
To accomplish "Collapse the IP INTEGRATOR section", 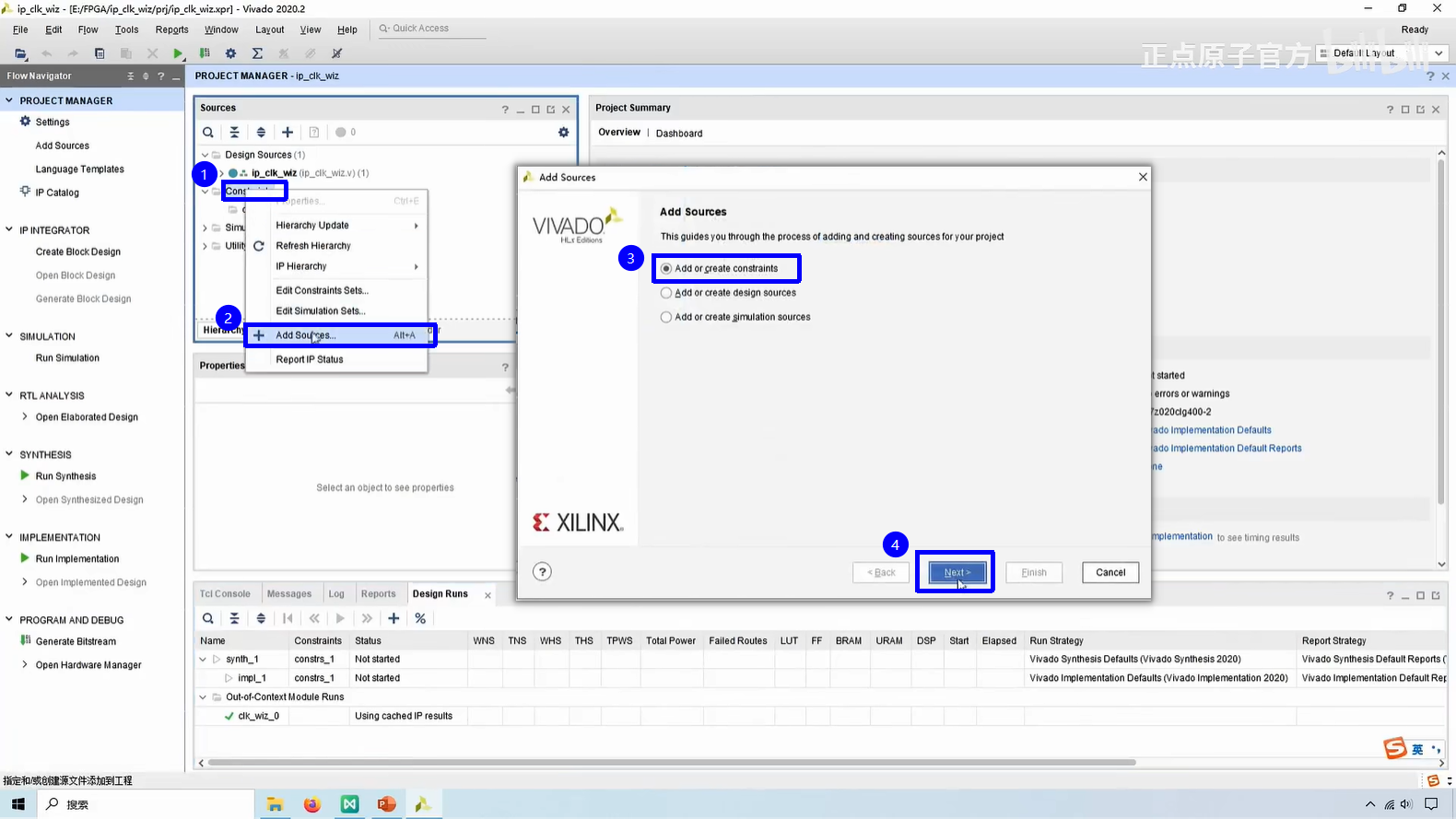I will click(9, 229).
